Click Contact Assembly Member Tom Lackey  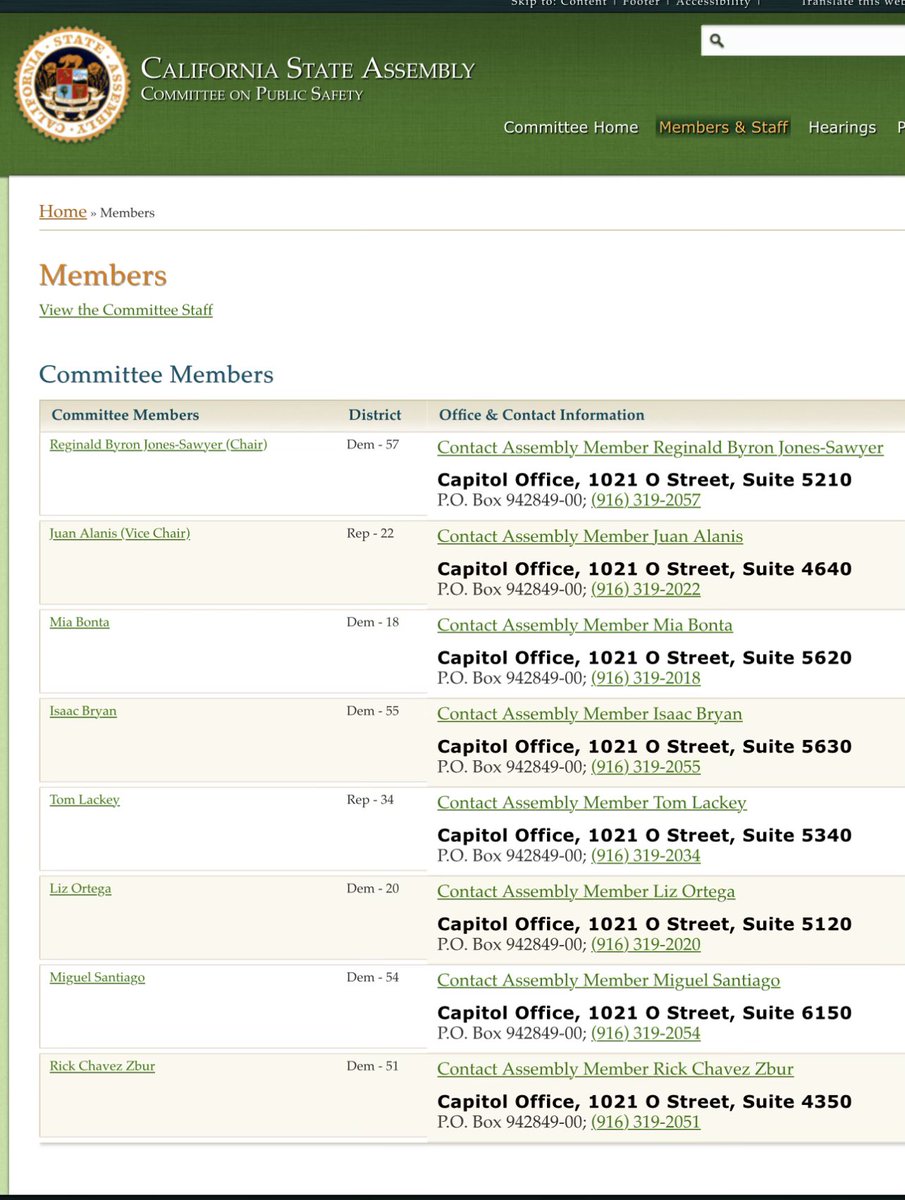coord(592,803)
